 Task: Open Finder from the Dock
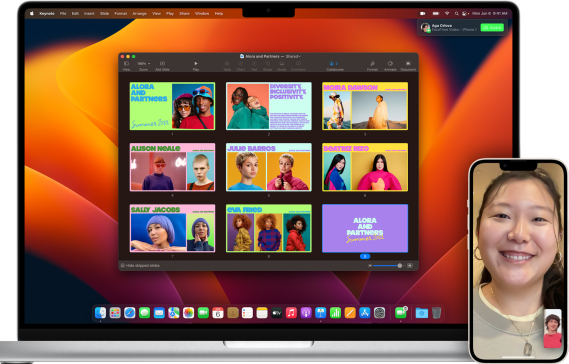pyautogui.click(x=101, y=312)
